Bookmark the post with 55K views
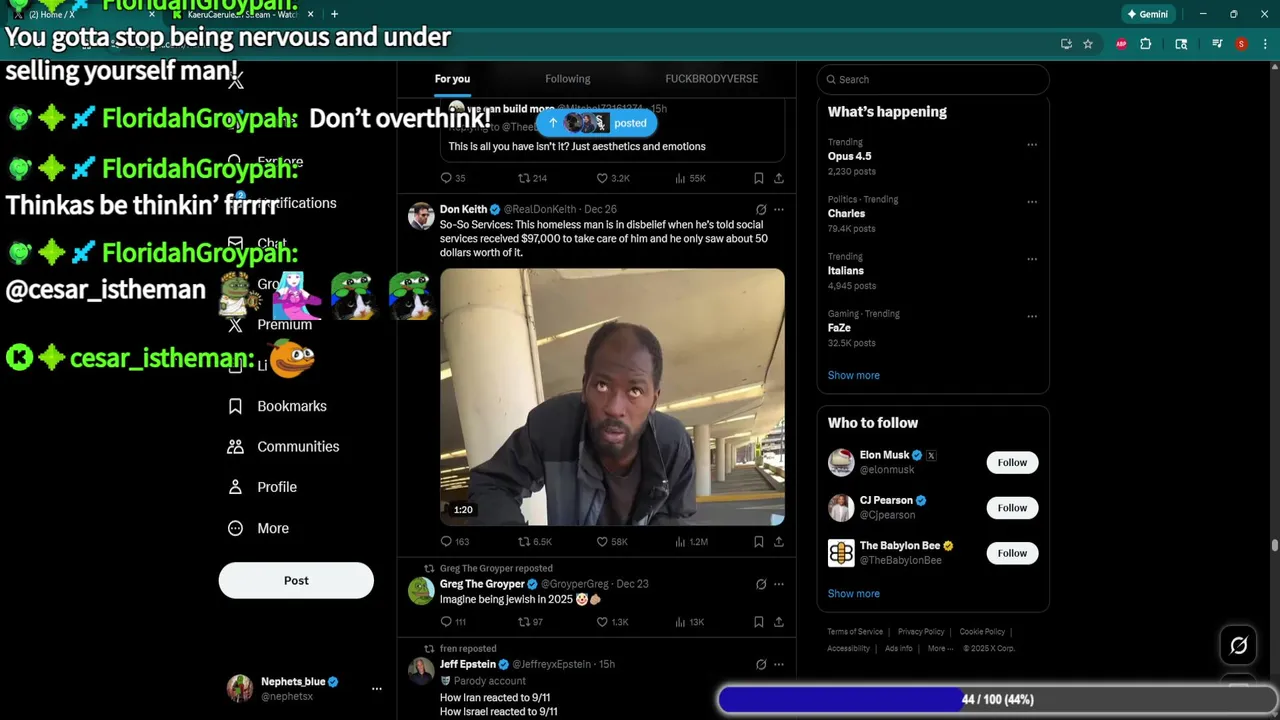Image resolution: width=1280 pixels, height=720 pixels. pyautogui.click(x=759, y=178)
